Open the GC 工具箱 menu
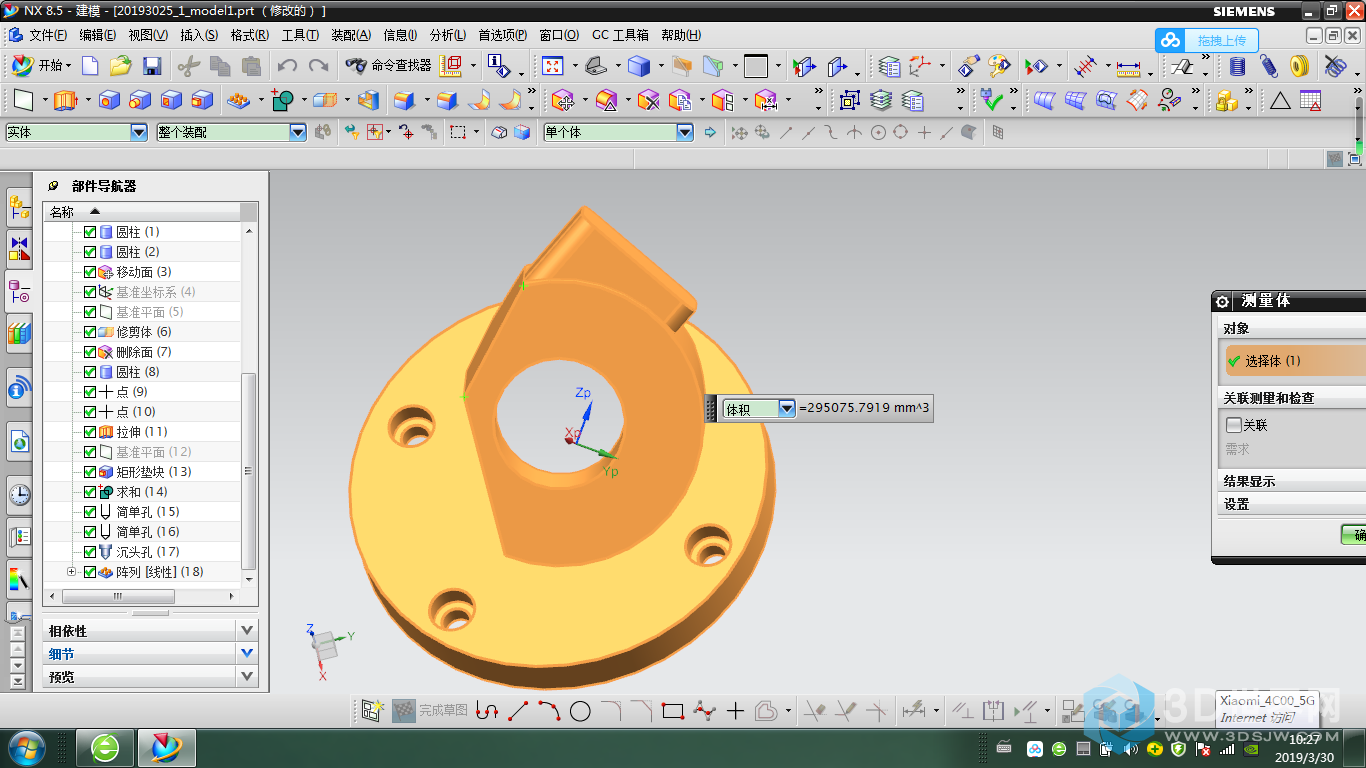 click(x=620, y=35)
